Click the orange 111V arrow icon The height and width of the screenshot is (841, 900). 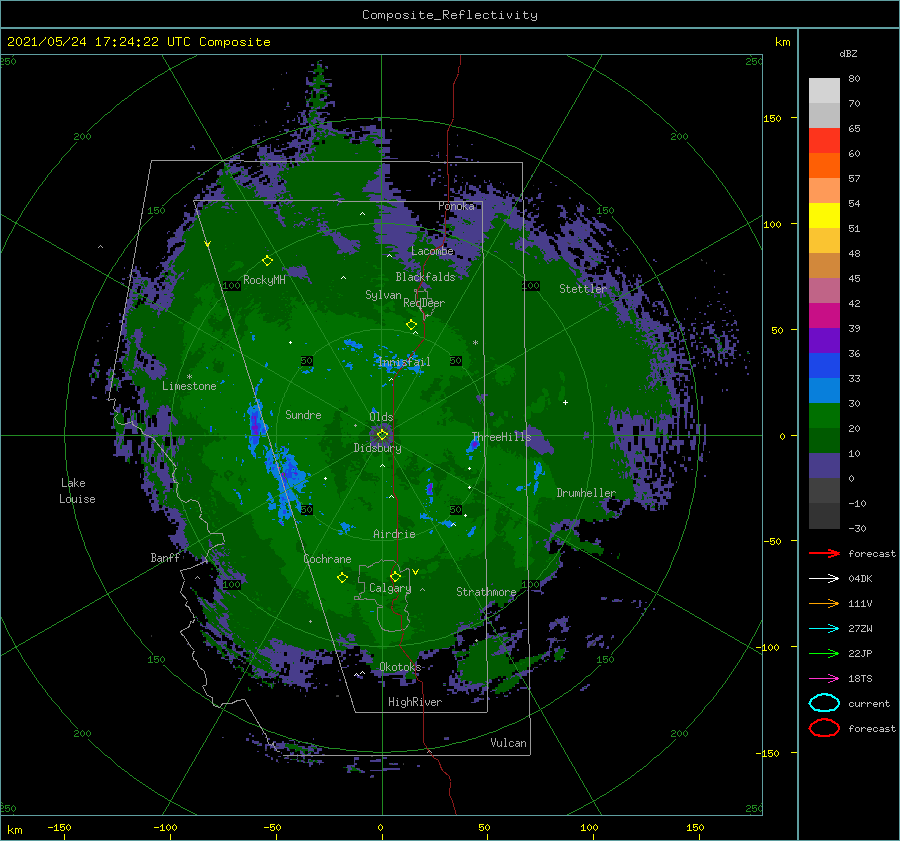[824, 603]
